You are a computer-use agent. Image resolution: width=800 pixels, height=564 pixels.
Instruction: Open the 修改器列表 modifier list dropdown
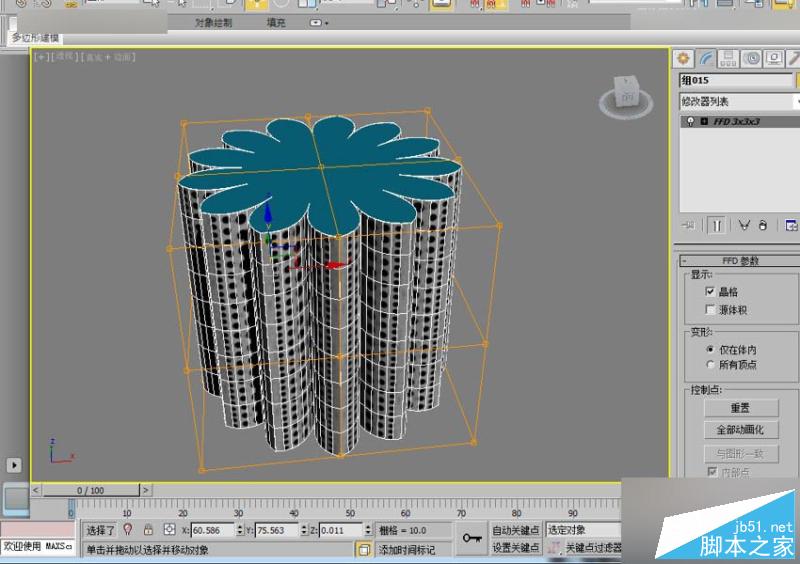[738, 101]
